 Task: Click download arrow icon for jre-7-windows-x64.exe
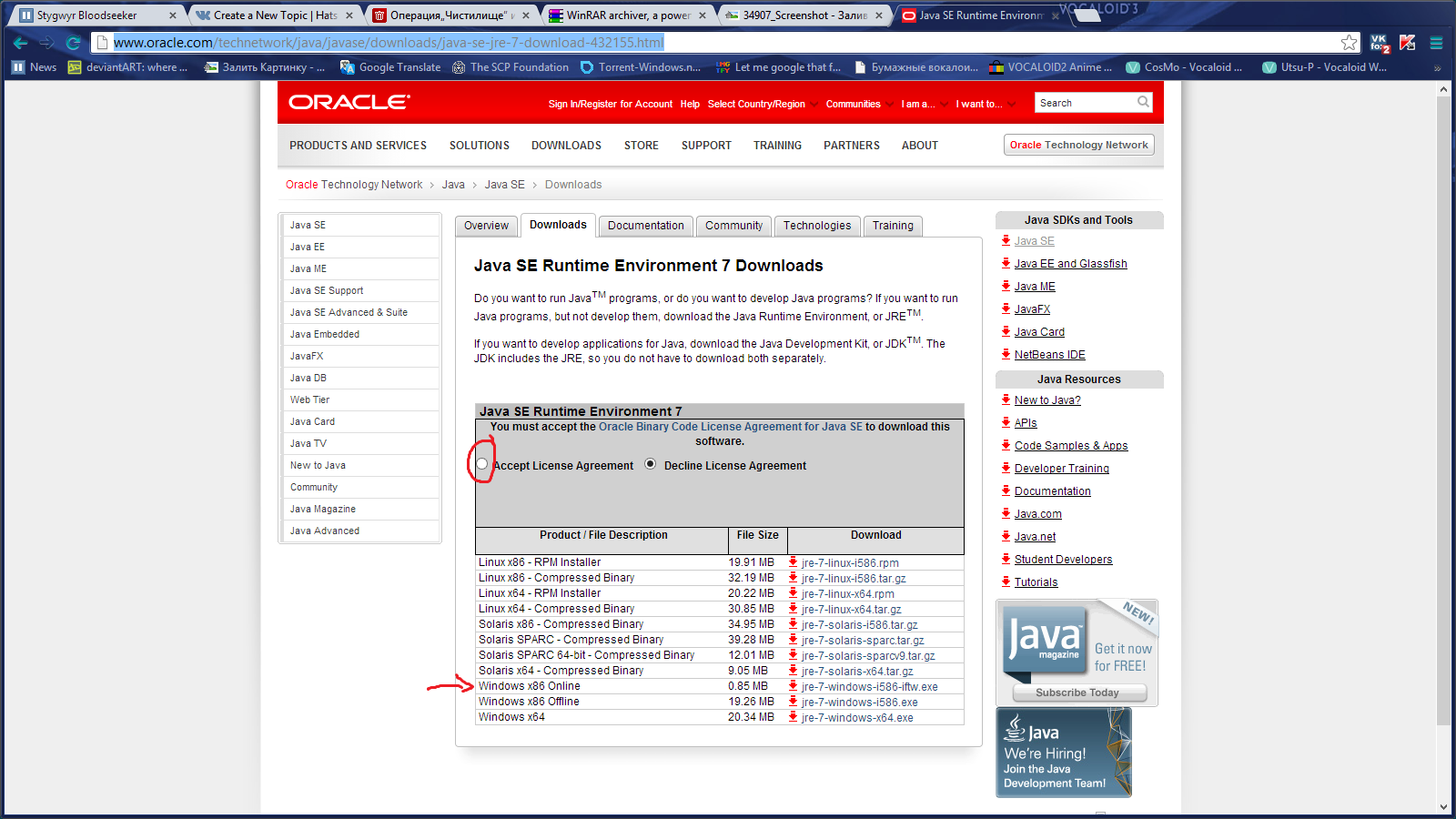[x=794, y=717]
